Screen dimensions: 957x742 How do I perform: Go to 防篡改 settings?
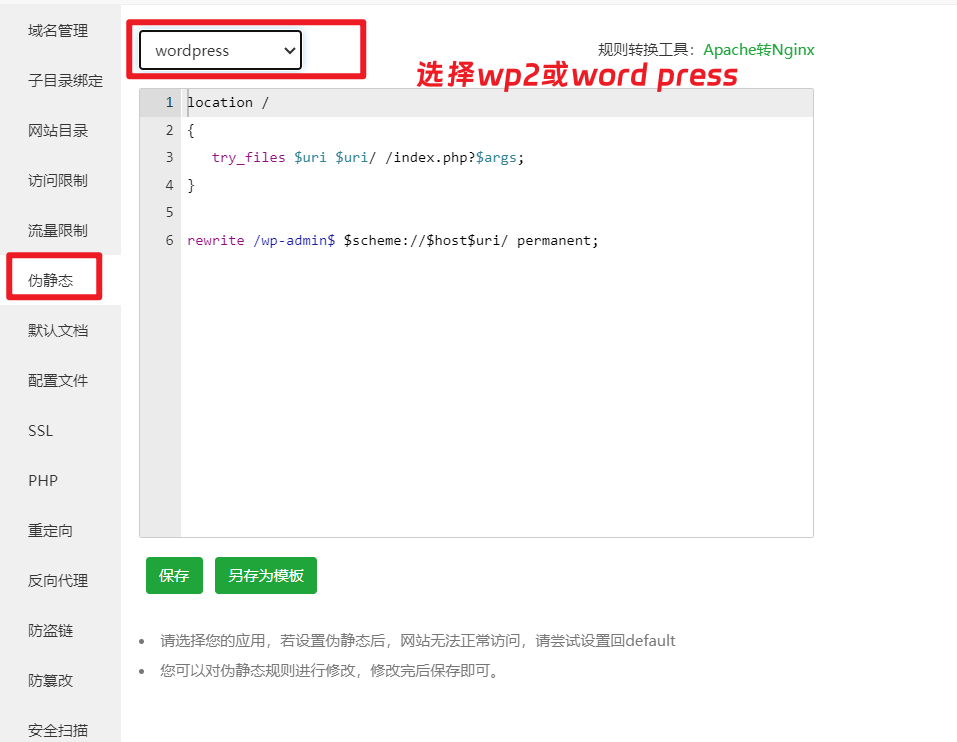click(x=51, y=681)
